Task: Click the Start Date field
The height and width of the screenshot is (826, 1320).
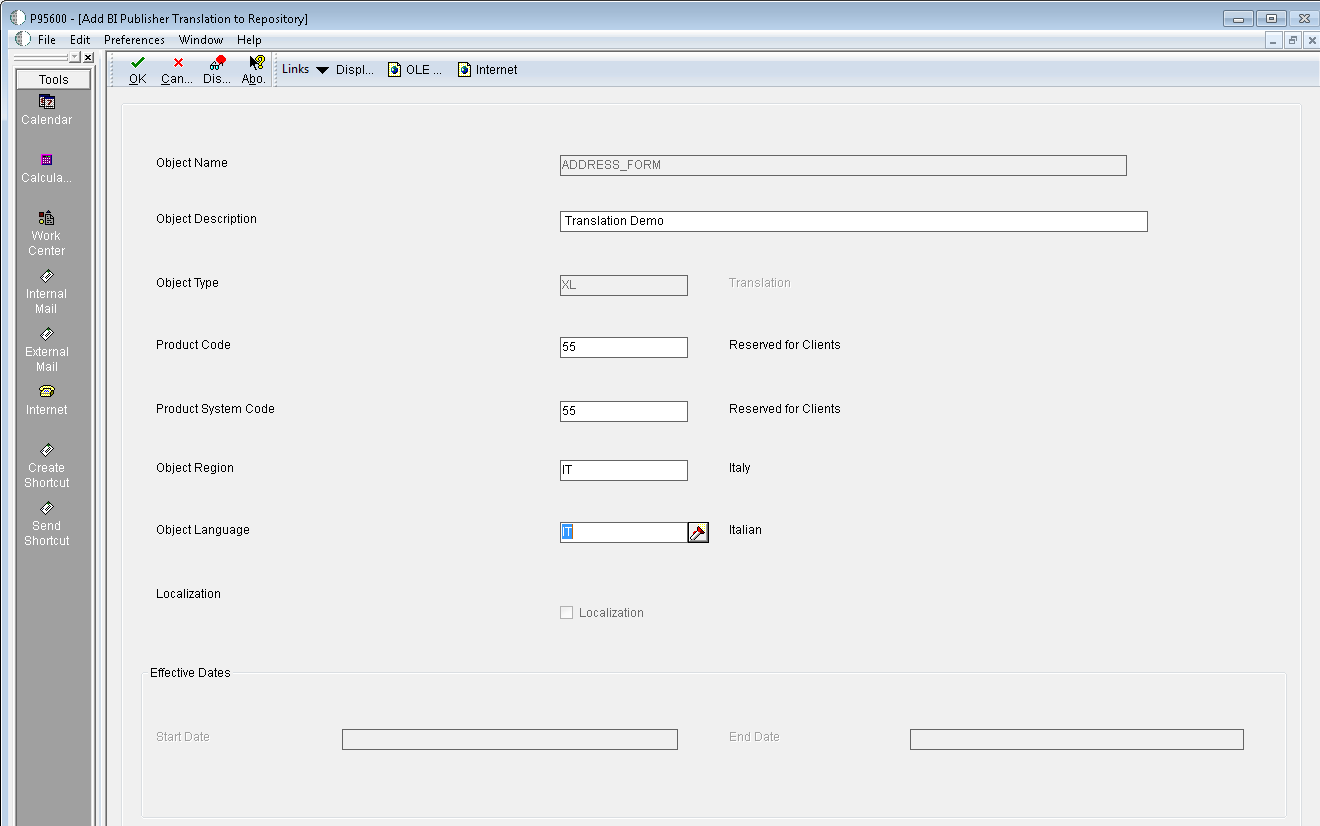Action: (510, 739)
